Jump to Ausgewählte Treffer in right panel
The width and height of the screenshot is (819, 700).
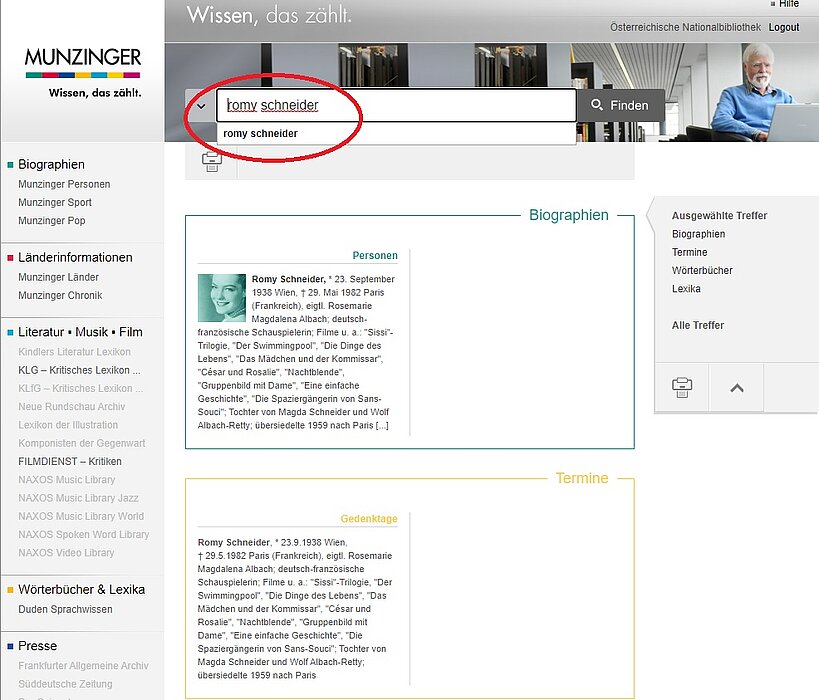[719, 215]
